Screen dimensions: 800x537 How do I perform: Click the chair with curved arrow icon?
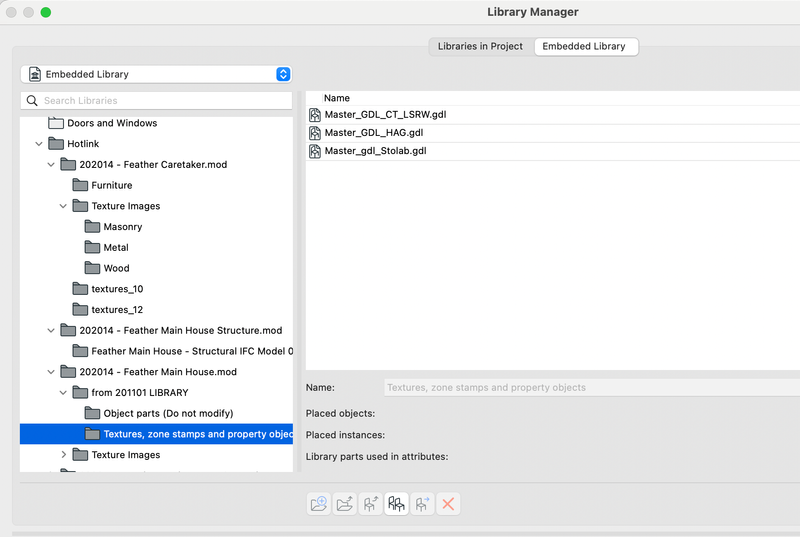(370, 504)
